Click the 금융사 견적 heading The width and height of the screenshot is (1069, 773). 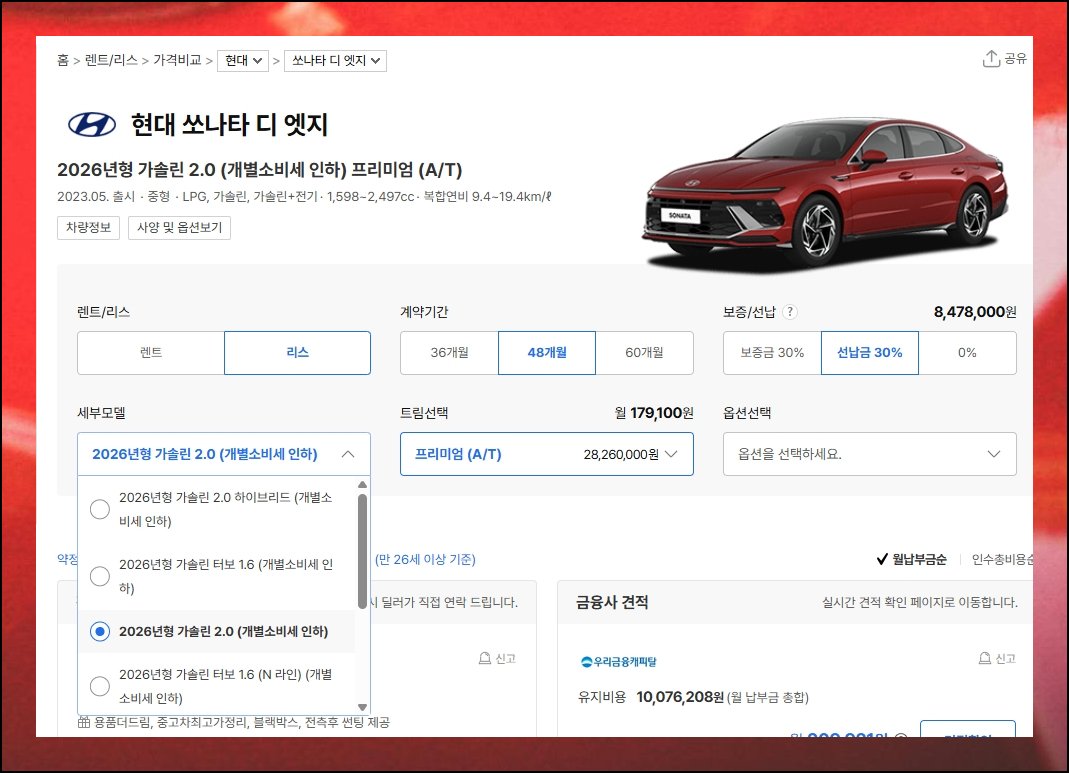[612, 602]
